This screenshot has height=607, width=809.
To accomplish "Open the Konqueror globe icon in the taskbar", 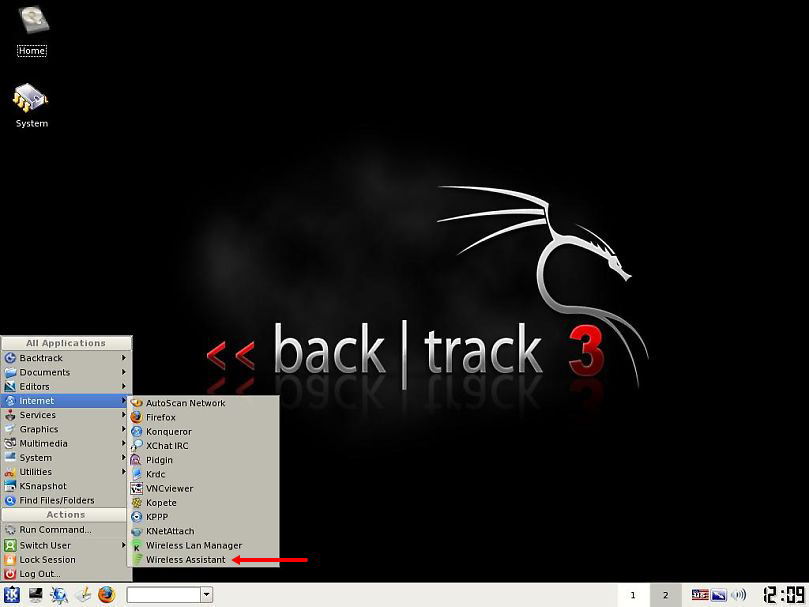I will [x=59, y=595].
